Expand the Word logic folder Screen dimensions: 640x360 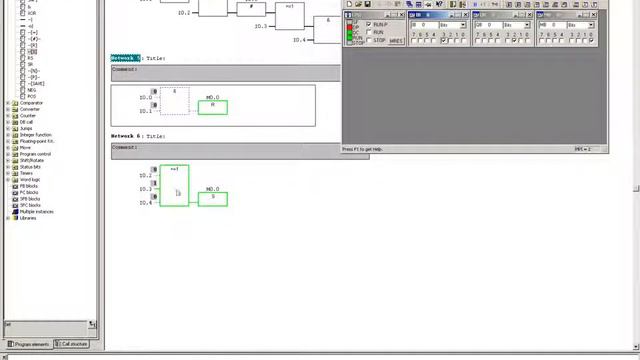coord(8,180)
